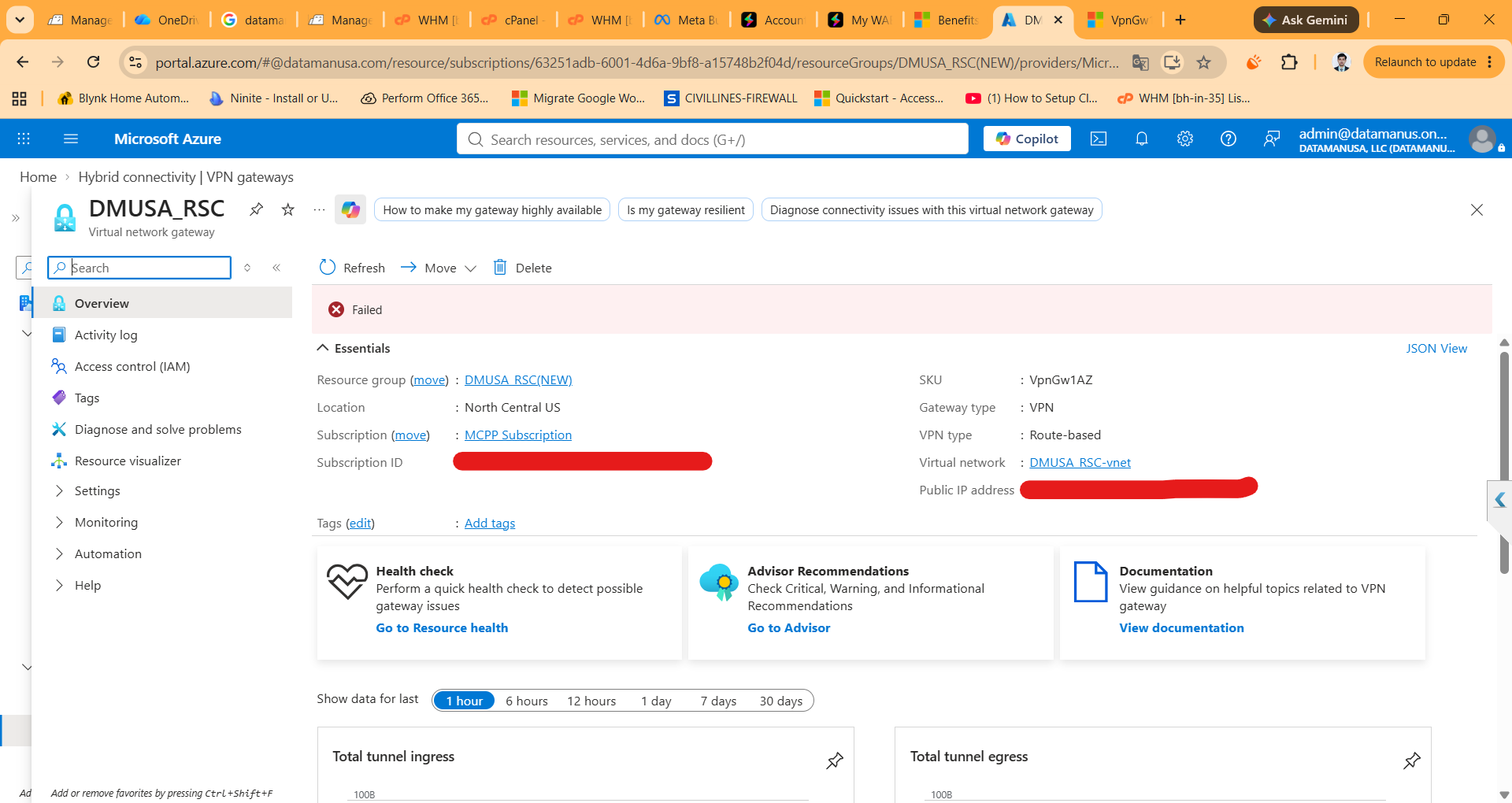Click the account avatar picture
Screen dimensions: 1512x803
(x=1482, y=139)
